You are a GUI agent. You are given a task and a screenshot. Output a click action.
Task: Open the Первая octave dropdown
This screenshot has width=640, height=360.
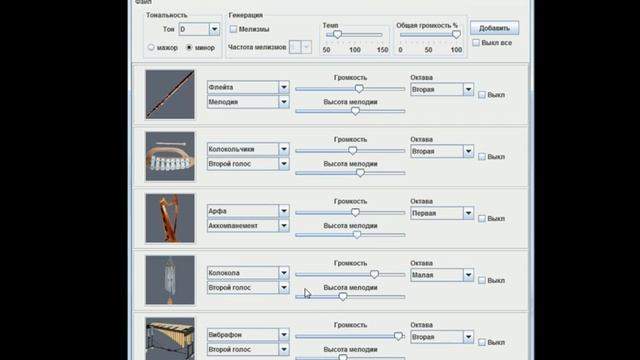pyautogui.click(x=442, y=213)
